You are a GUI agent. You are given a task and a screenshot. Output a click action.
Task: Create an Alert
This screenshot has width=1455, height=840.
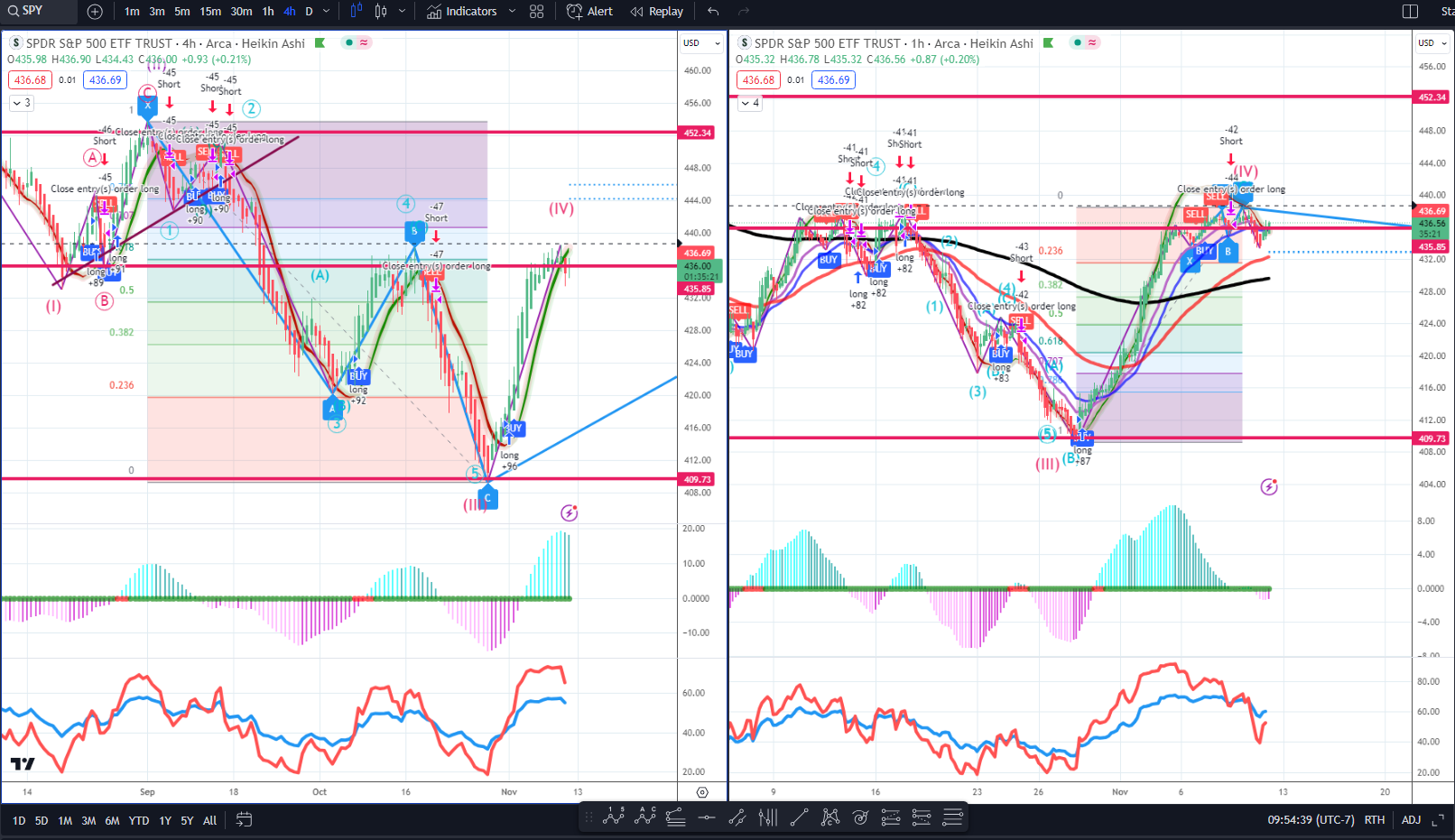click(589, 12)
